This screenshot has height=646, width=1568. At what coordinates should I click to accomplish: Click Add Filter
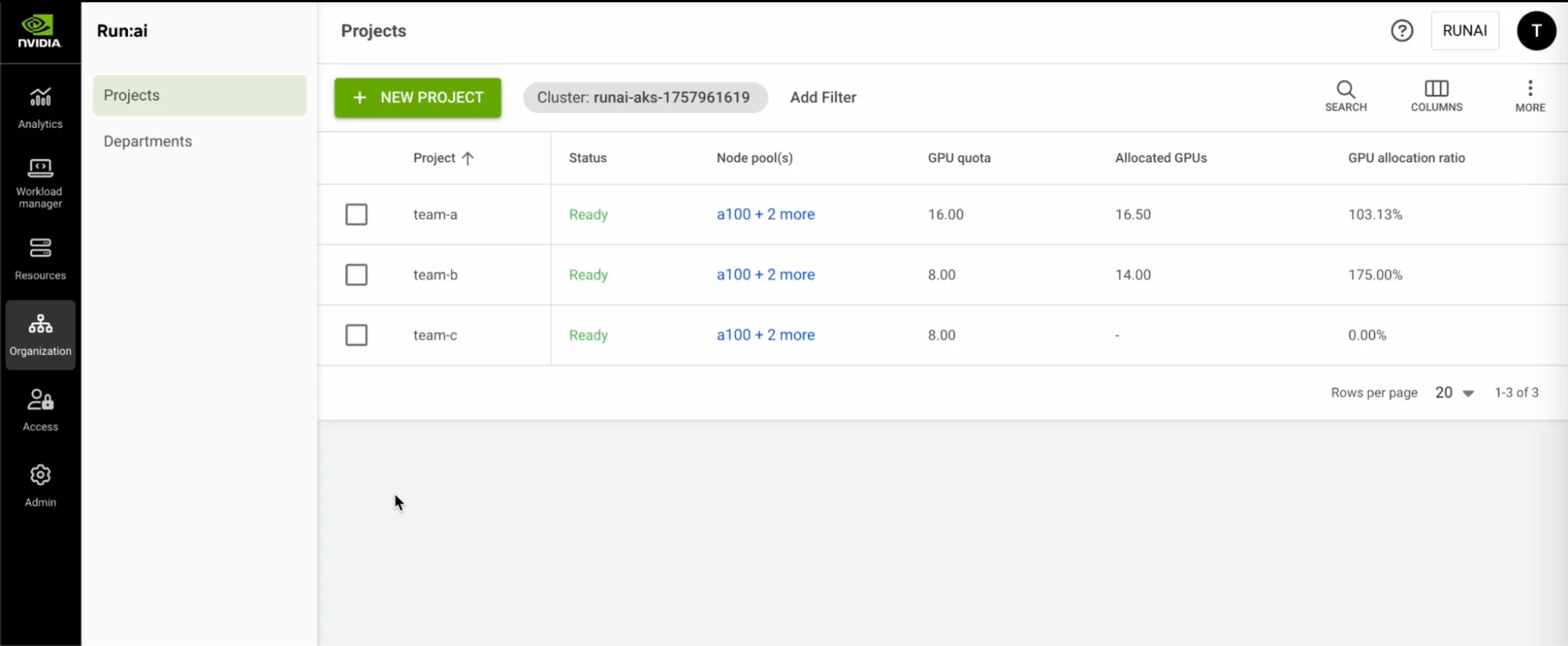coord(823,98)
